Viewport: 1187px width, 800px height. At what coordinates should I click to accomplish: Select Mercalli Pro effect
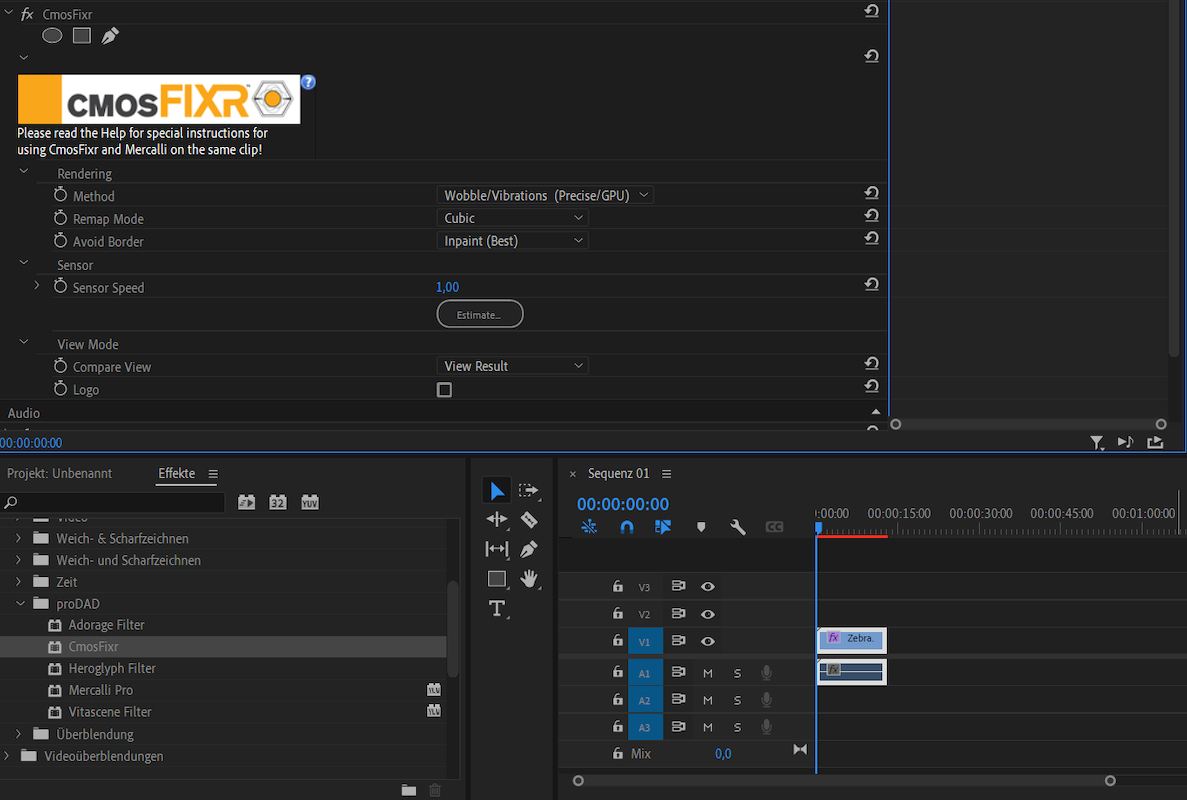point(100,690)
